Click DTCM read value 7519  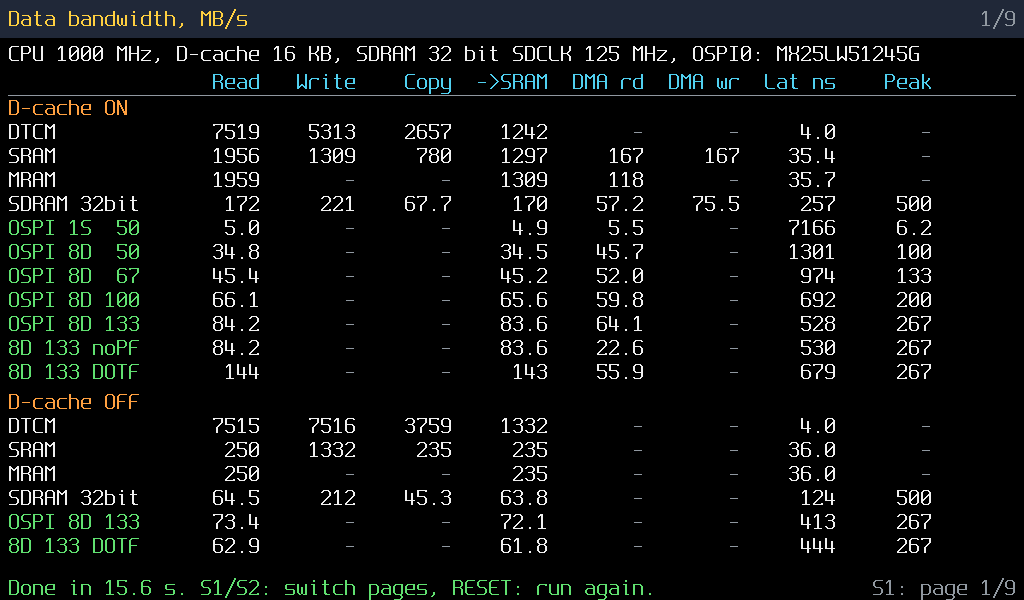[x=236, y=132]
